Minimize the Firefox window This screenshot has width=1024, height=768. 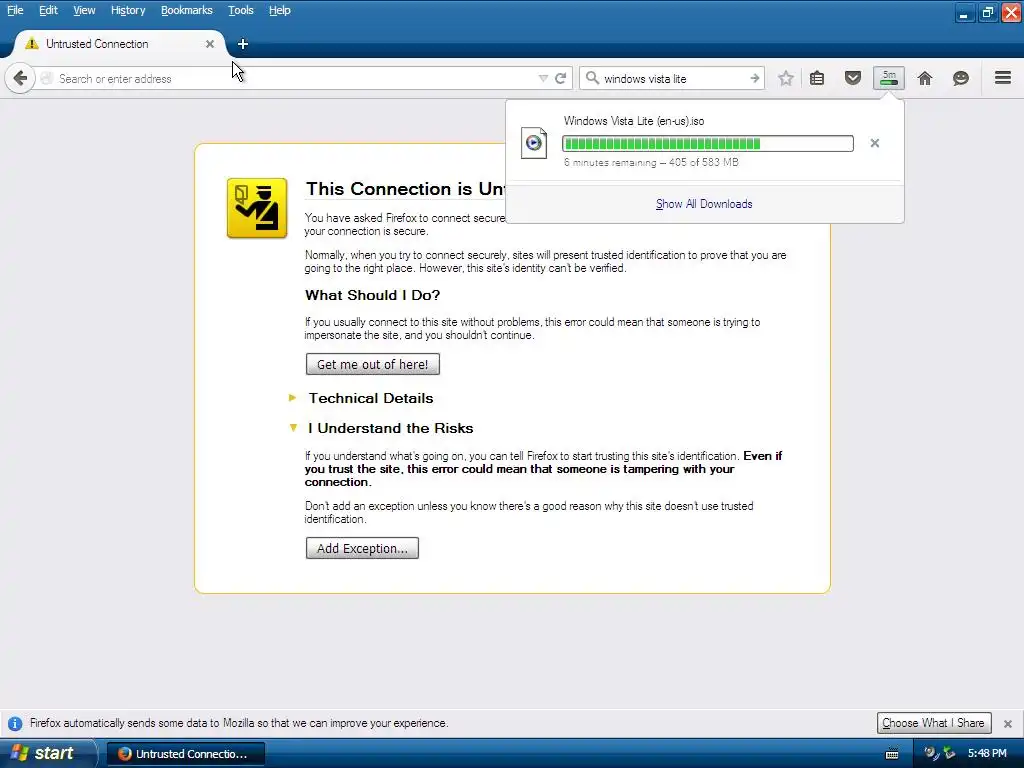(x=964, y=12)
